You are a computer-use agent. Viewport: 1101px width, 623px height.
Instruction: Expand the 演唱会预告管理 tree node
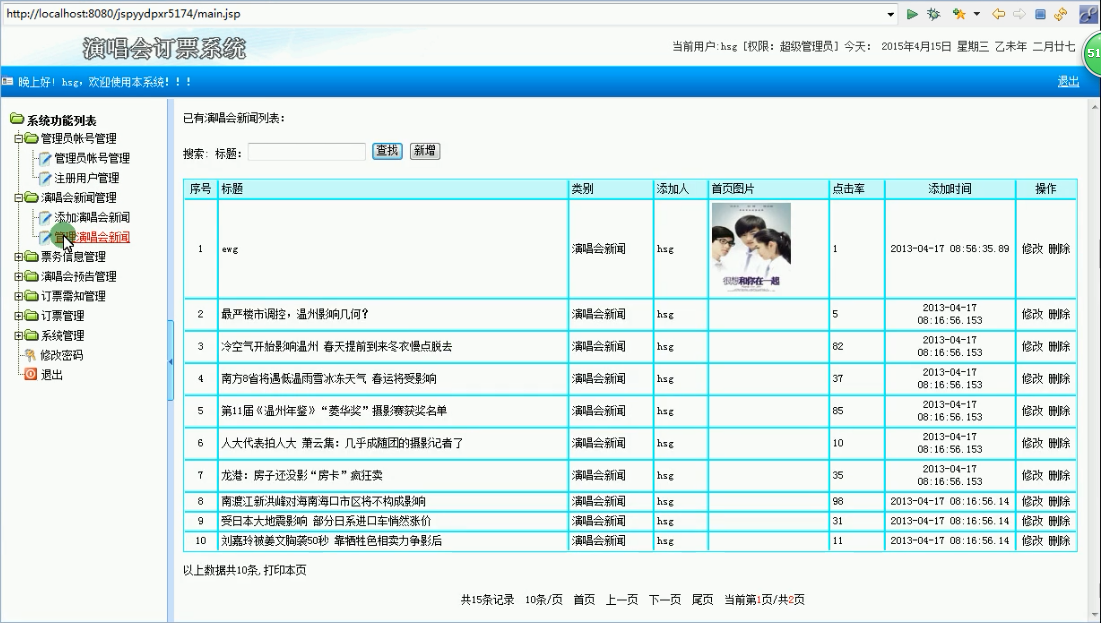(18, 277)
